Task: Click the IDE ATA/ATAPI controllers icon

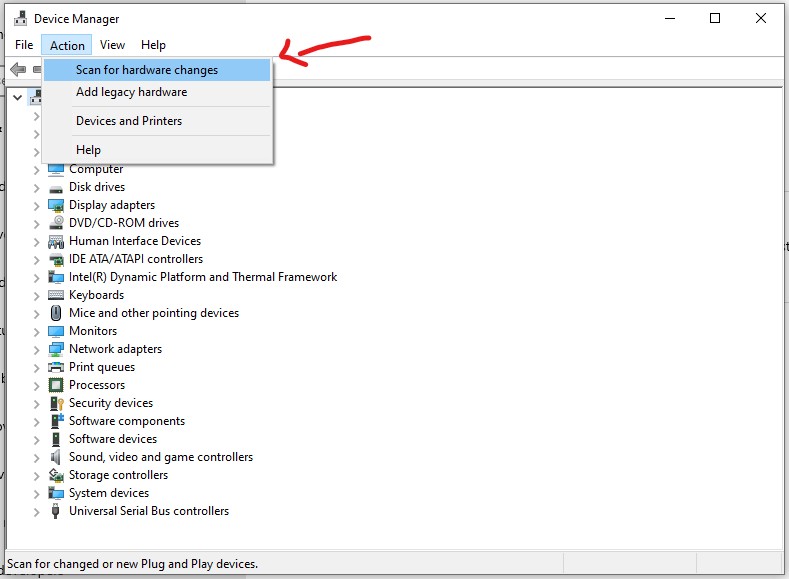Action: pyautogui.click(x=56, y=260)
